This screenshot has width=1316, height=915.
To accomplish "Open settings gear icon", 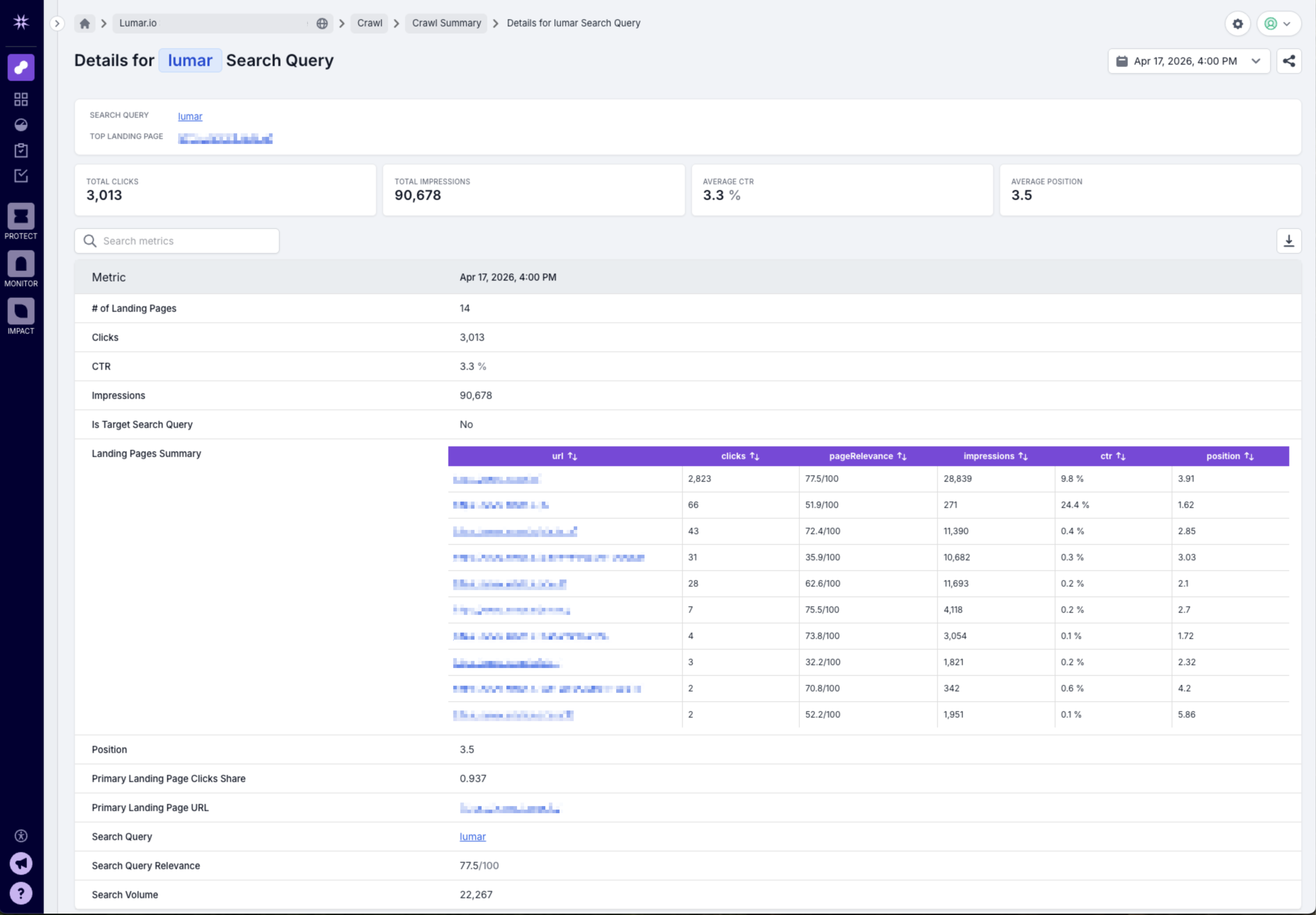I will coord(1237,24).
